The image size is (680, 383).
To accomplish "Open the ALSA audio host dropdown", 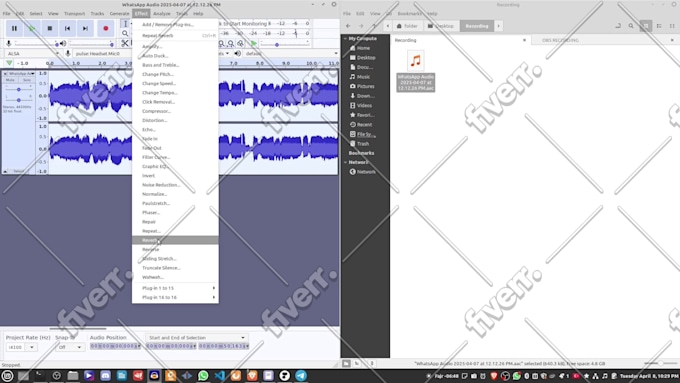I will click(33, 53).
